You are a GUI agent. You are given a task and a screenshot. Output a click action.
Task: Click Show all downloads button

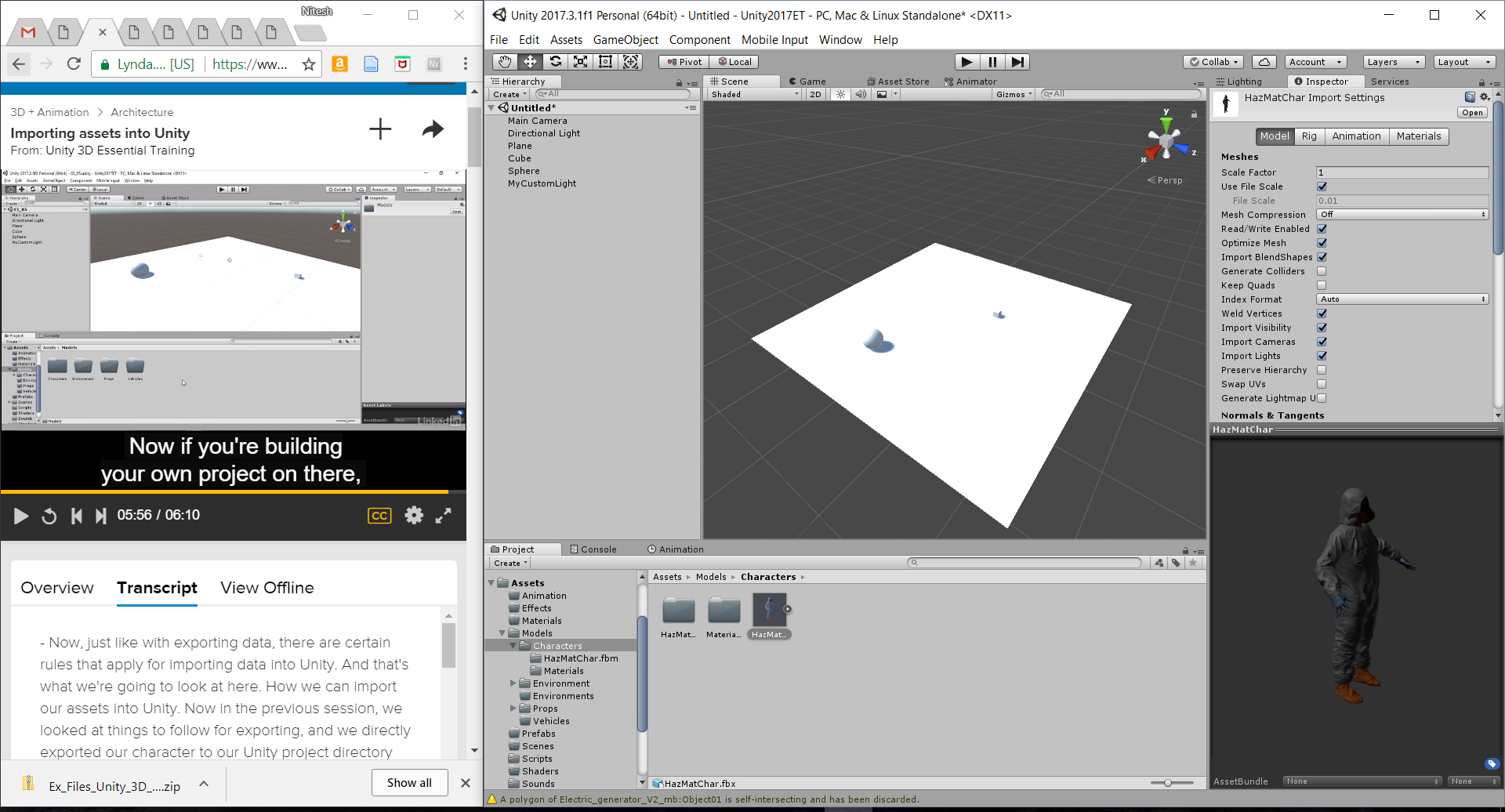(x=409, y=783)
